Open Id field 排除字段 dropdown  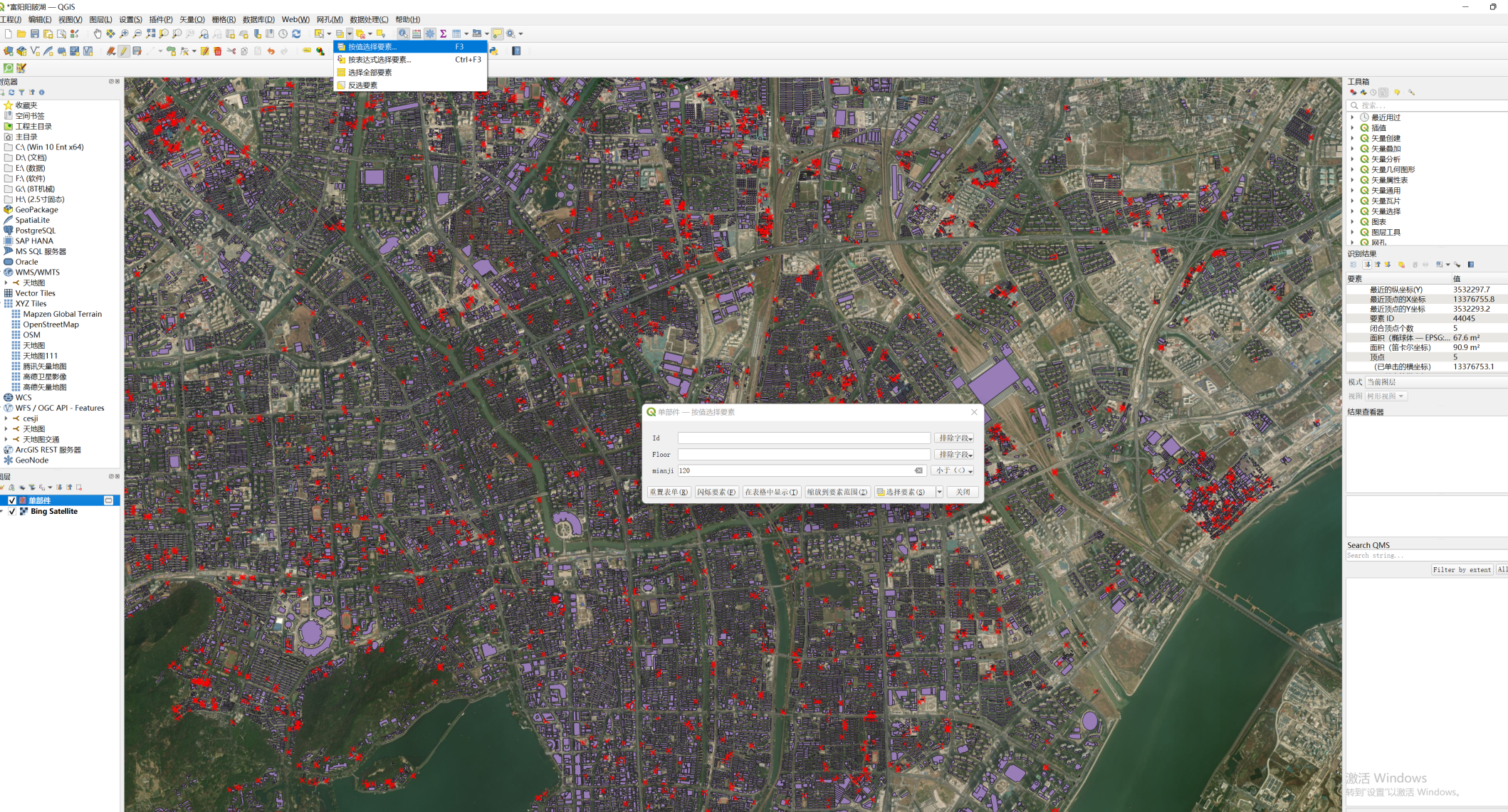pyautogui.click(x=954, y=438)
